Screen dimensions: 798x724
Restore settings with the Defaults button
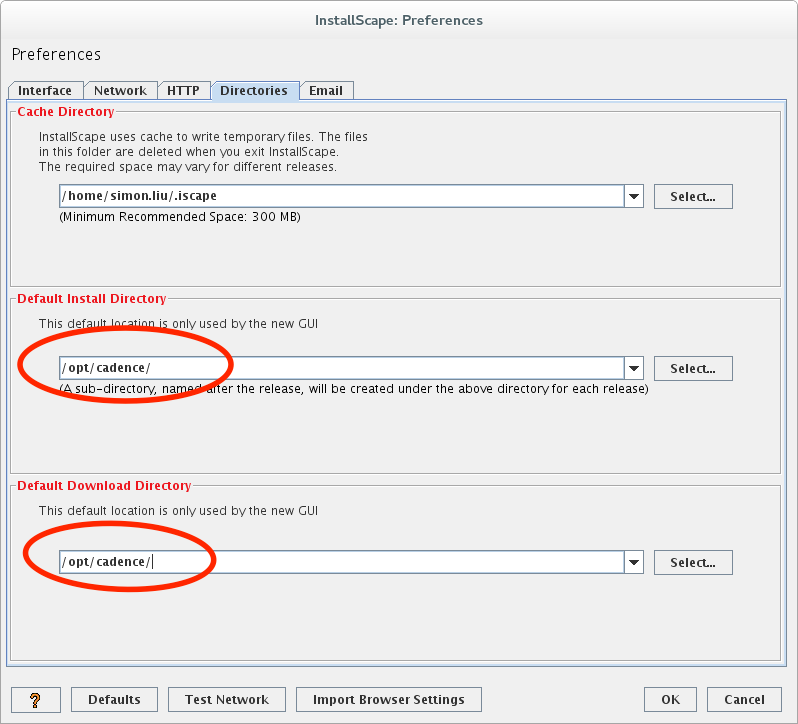coord(115,700)
